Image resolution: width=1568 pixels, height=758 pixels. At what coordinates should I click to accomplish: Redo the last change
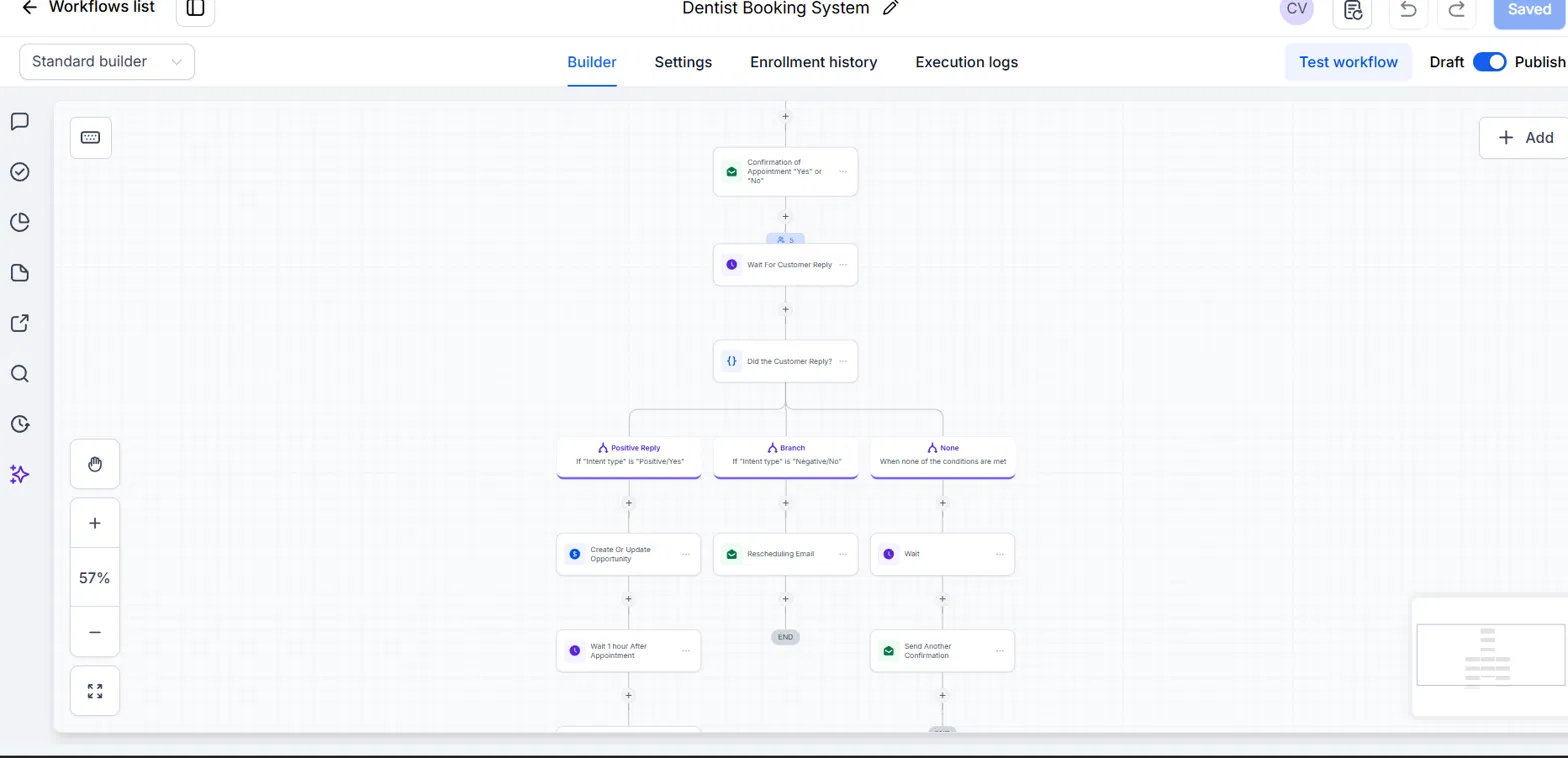(x=1456, y=10)
